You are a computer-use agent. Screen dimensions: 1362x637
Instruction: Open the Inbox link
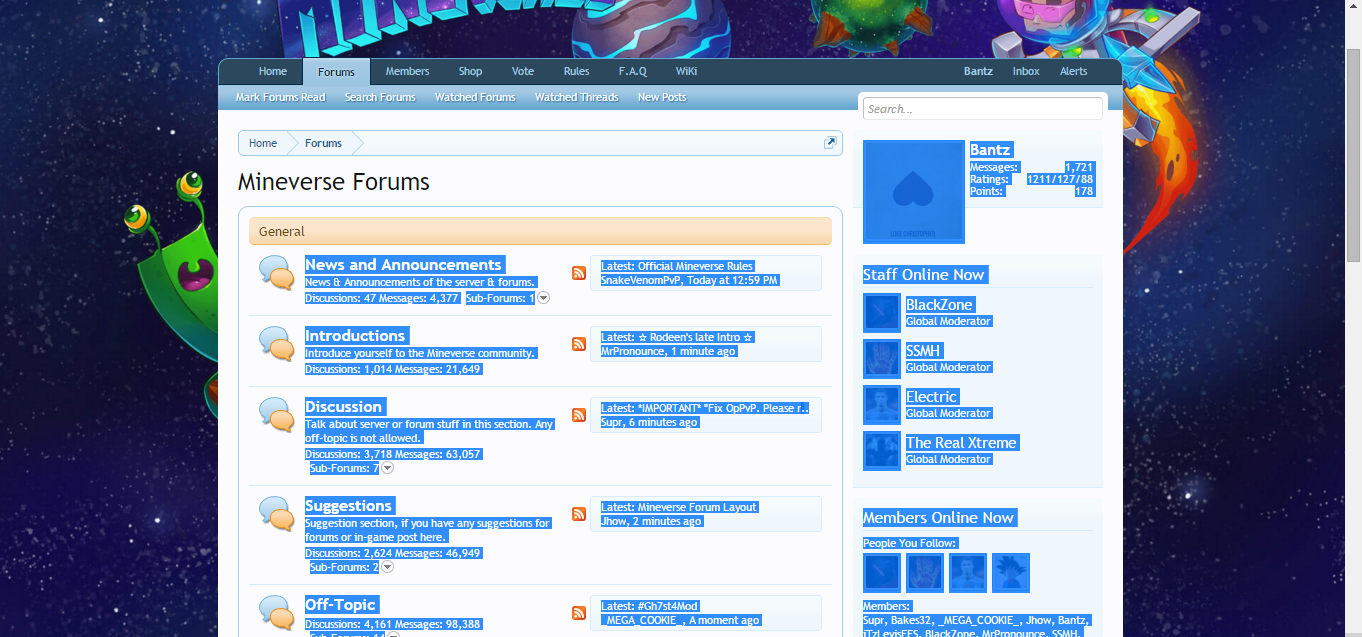click(1026, 71)
